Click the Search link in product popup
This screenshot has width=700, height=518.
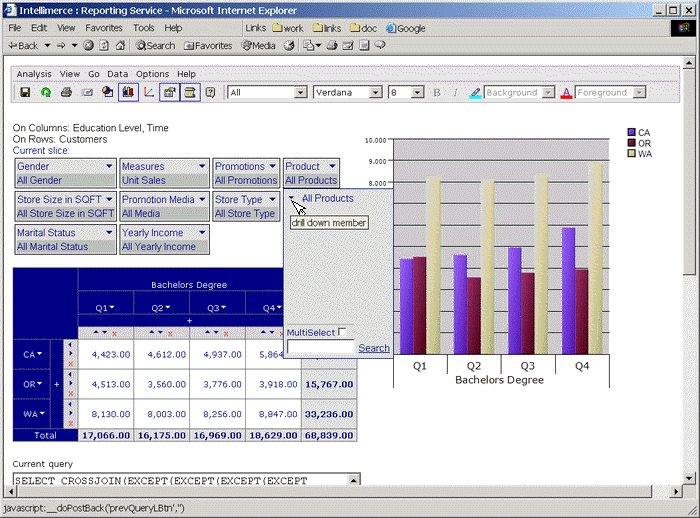click(x=374, y=348)
